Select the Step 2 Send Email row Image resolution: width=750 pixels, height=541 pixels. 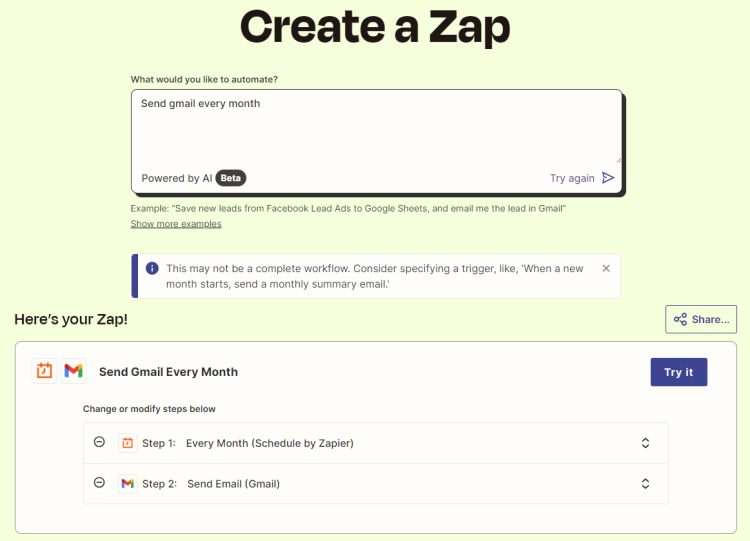[x=375, y=484]
